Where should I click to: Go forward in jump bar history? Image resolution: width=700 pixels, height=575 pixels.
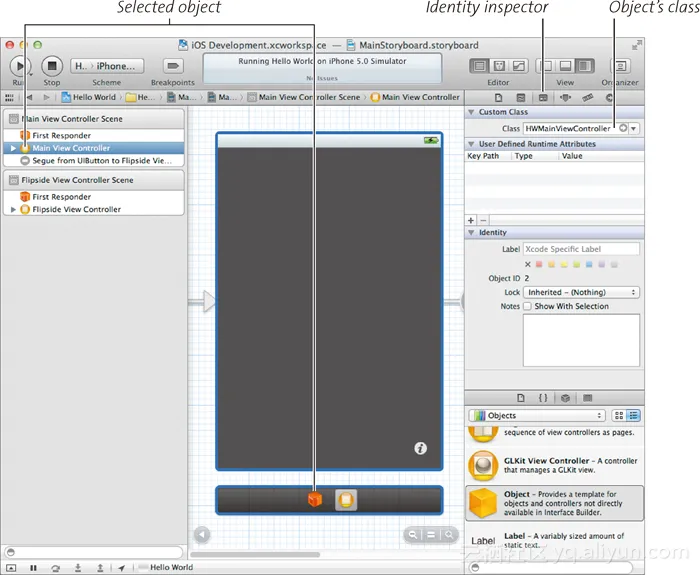pyautogui.click(x=46, y=97)
